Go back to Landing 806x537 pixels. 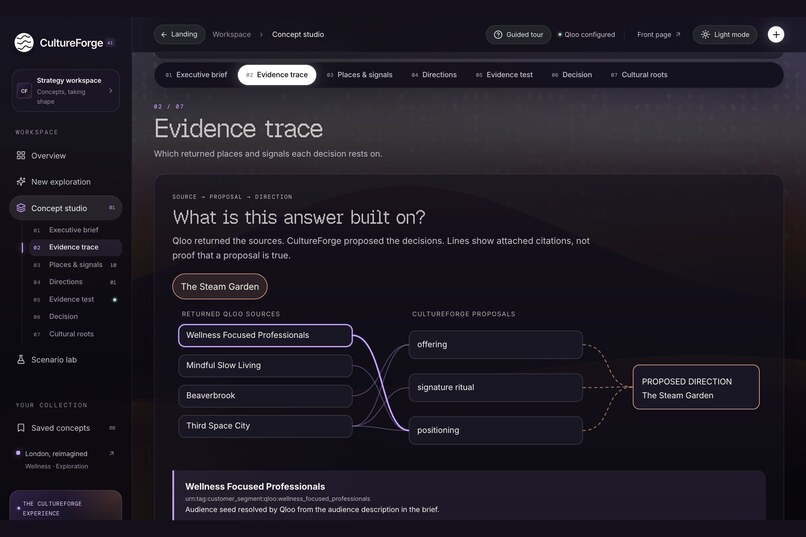[x=179, y=34]
